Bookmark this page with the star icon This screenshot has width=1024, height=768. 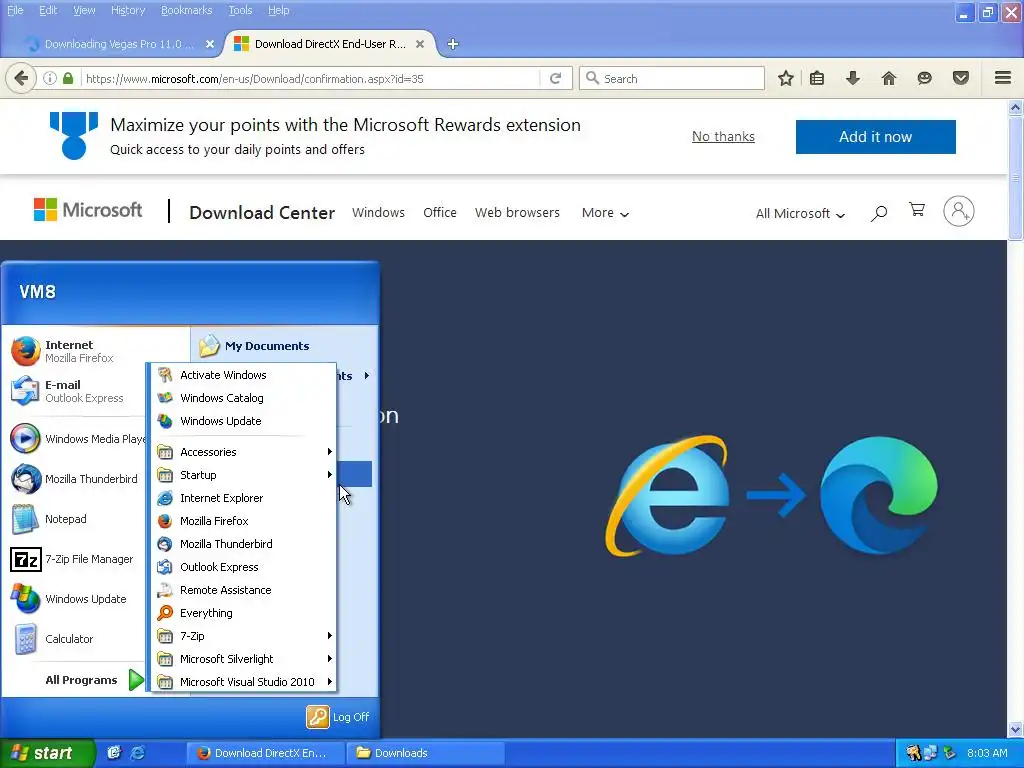786,78
